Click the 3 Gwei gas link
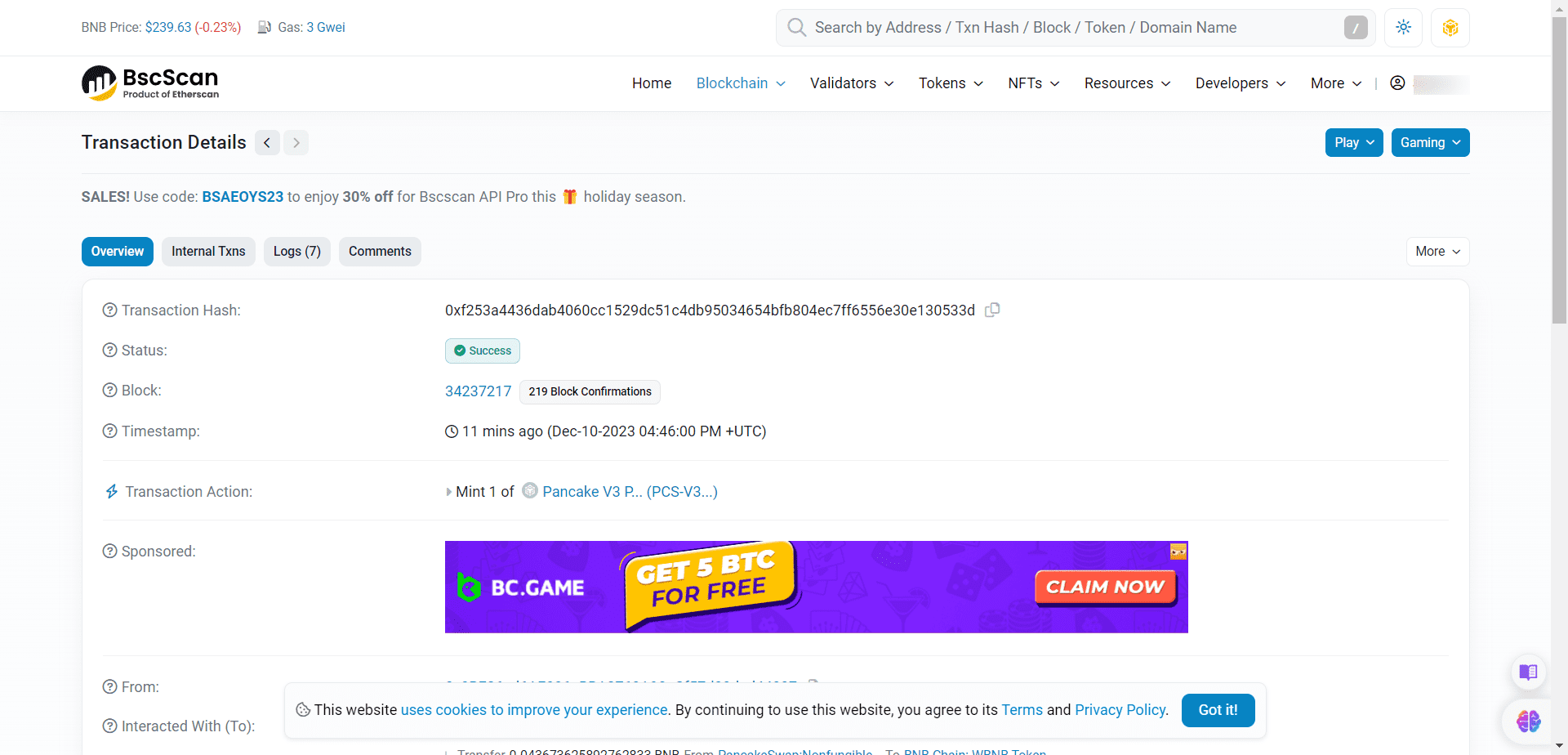1568x755 pixels. [x=326, y=28]
